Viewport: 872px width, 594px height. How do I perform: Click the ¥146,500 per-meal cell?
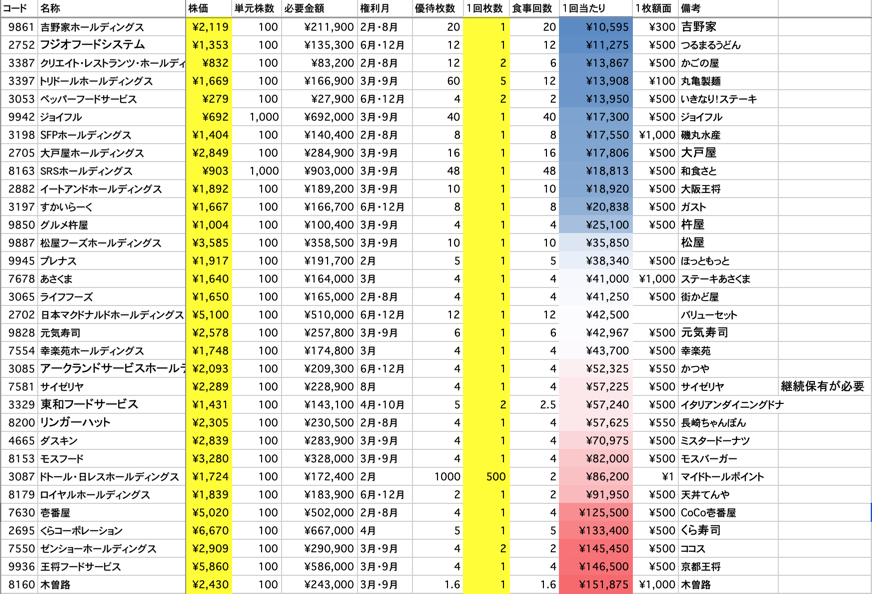(596, 566)
